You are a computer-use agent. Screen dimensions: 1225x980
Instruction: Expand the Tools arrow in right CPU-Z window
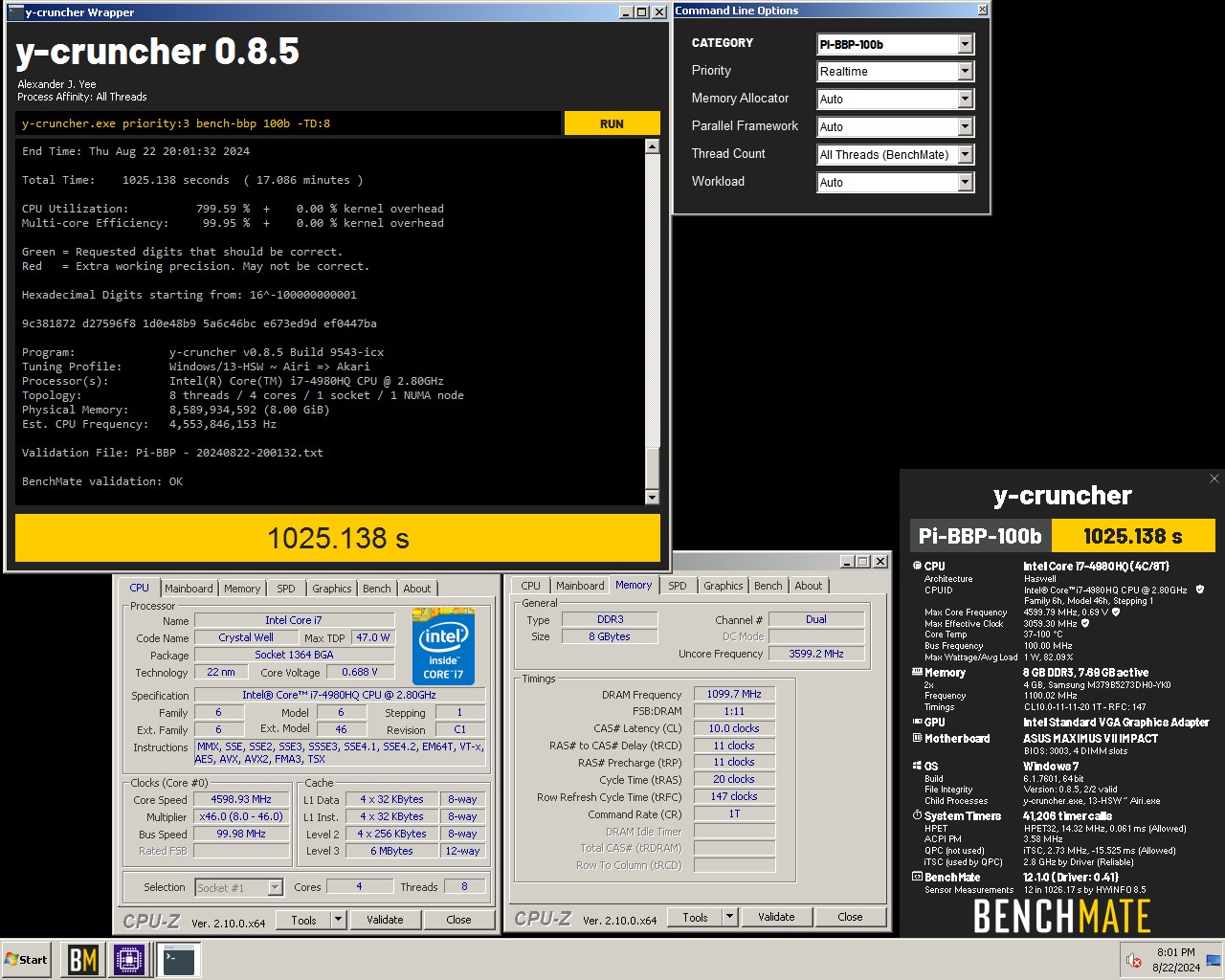[729, 917]
